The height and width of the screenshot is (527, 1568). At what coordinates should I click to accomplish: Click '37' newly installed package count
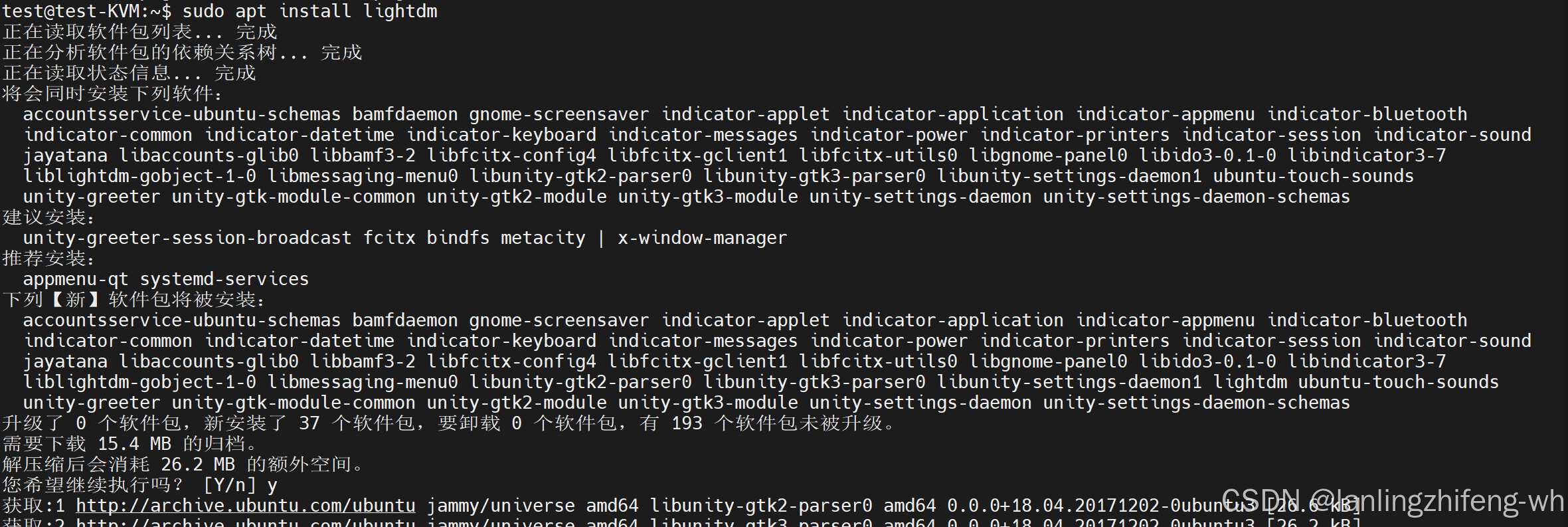pos(309,423)
